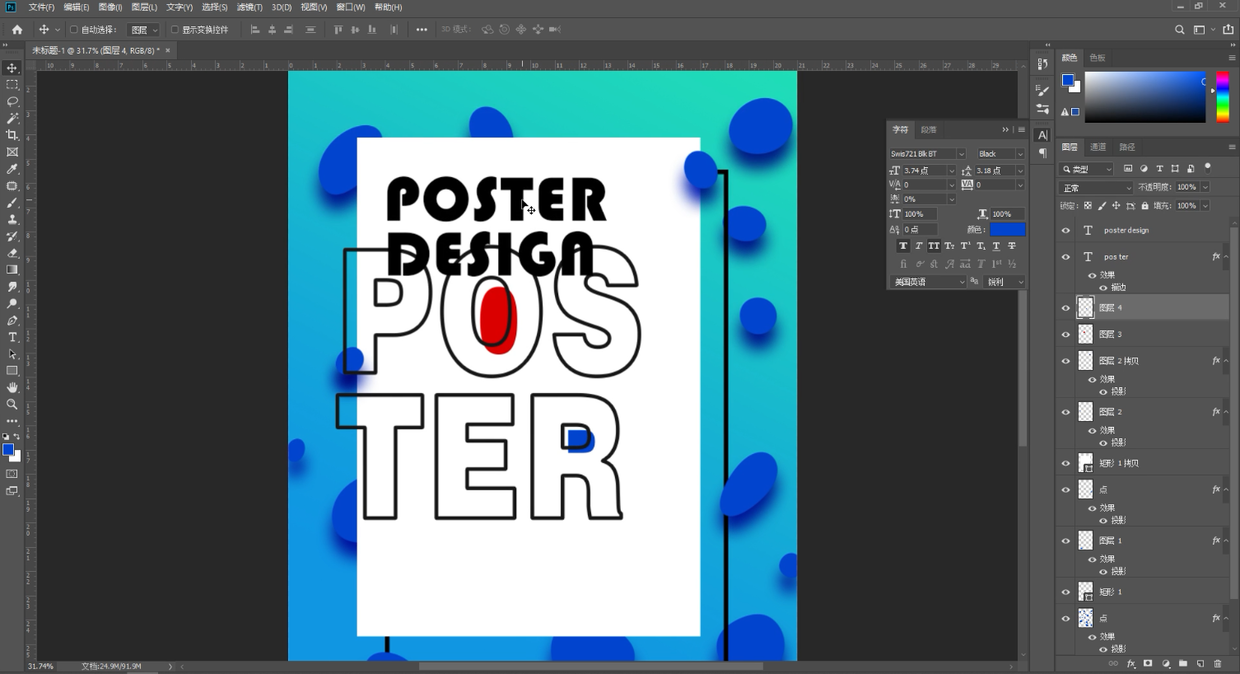This screenshot has height=674, width=1240.
Task: Select the Magic Wand tool
Action: tap(12, 119)
